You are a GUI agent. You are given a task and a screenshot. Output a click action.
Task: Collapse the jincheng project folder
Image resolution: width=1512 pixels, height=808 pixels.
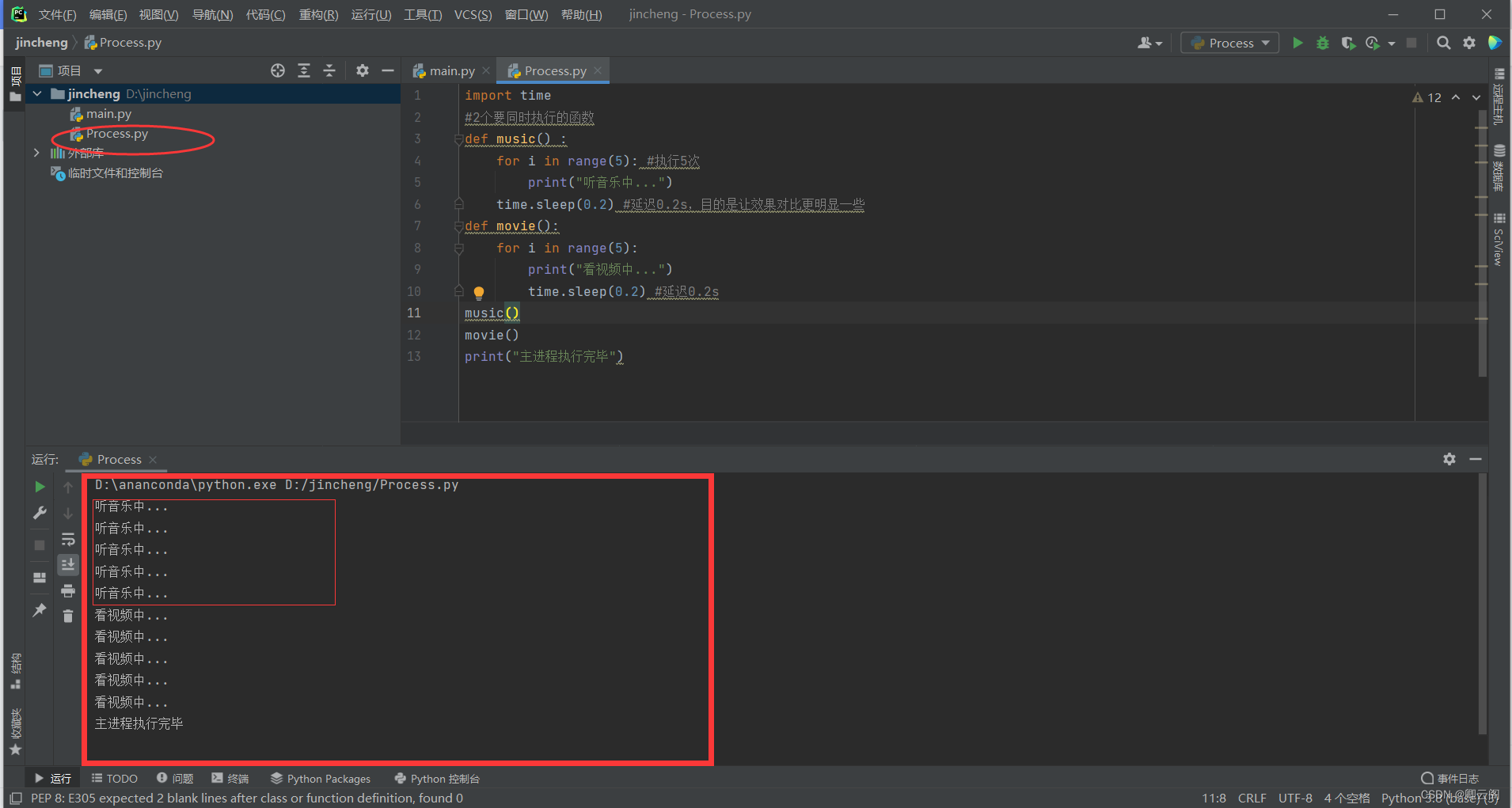[37, 93]
